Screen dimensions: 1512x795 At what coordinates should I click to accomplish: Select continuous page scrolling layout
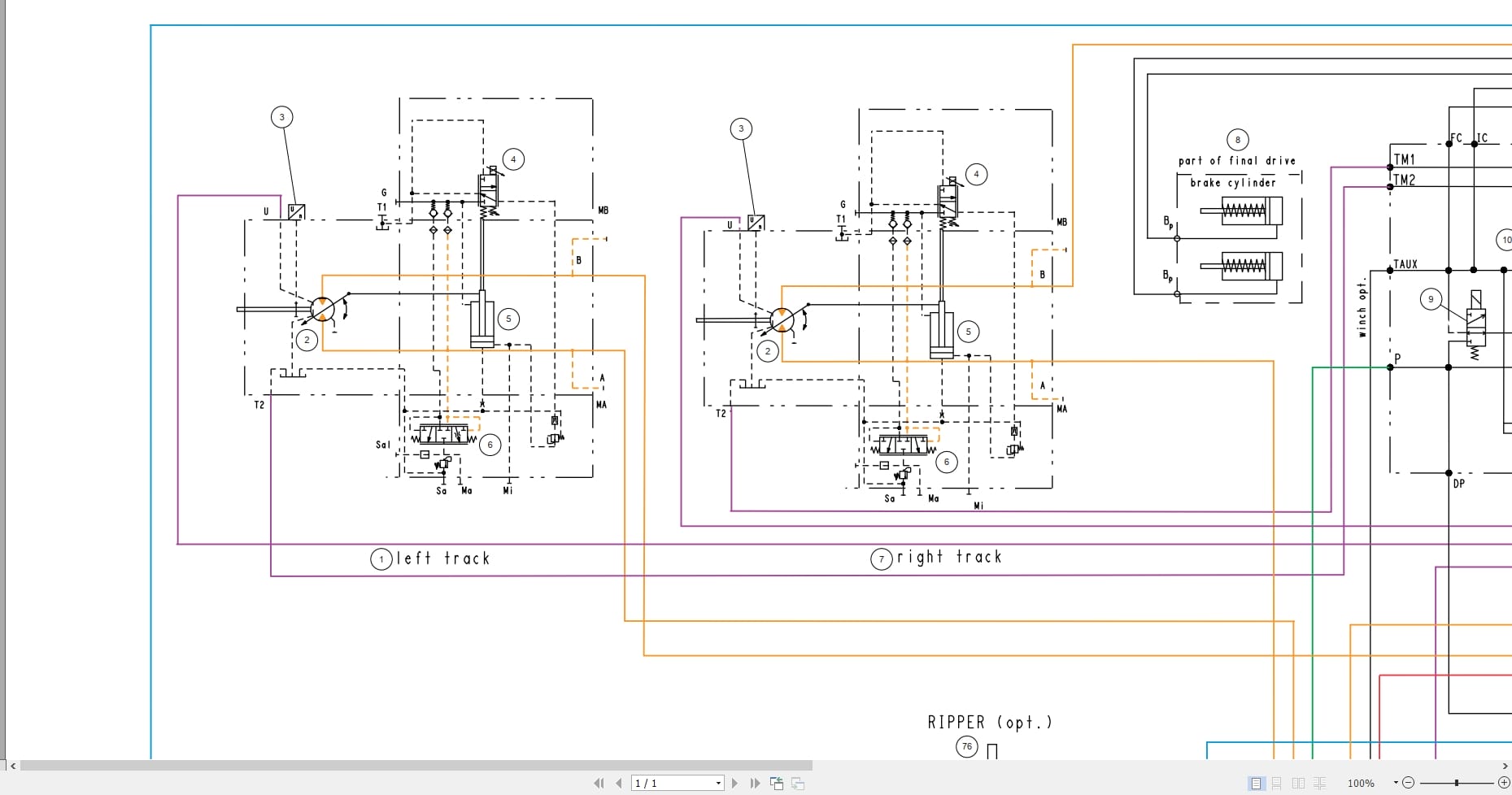click(1277, 783)
